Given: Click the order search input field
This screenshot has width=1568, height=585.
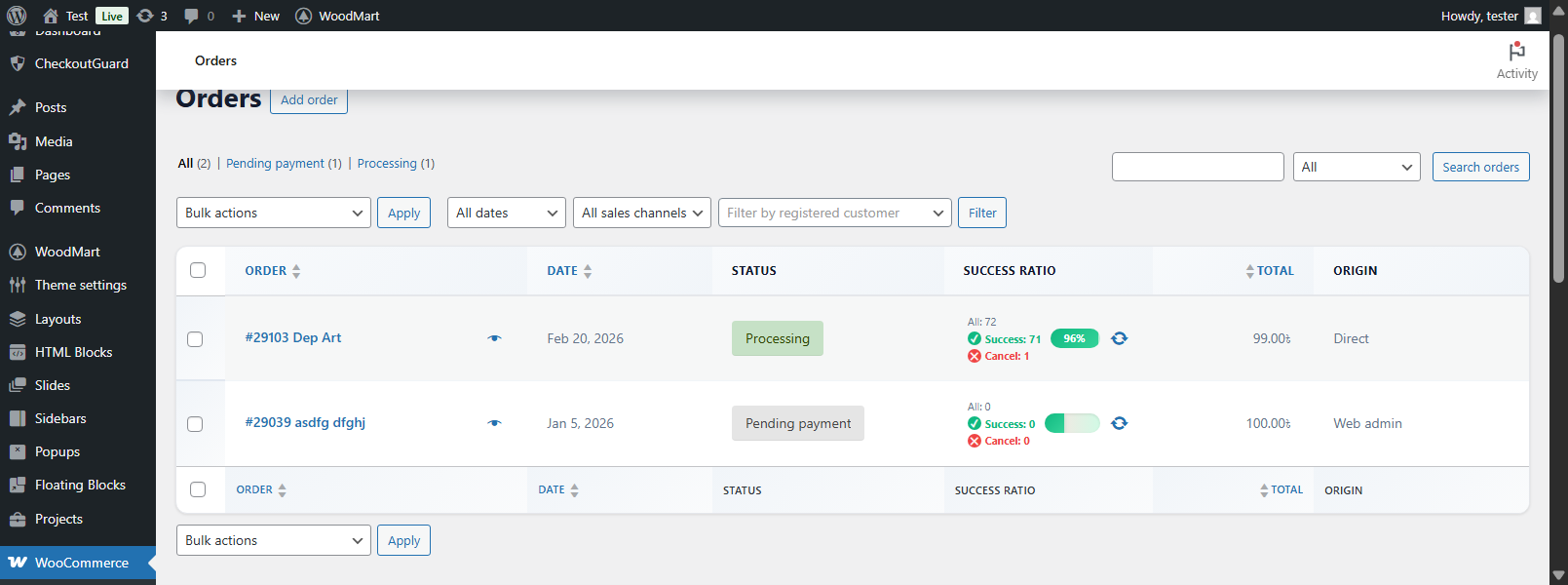Looking at the screenshot, I should [x=1197, y=167].
